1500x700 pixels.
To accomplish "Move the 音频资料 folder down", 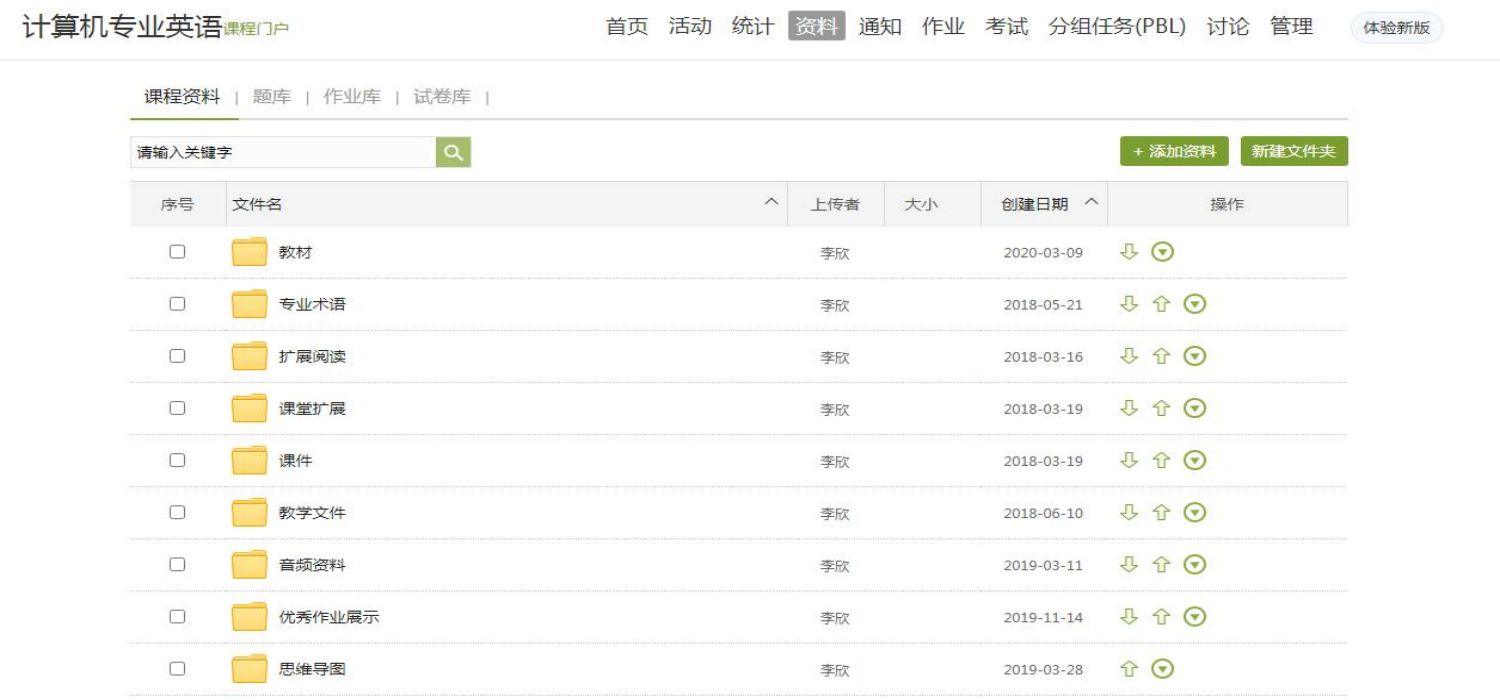I will coord(1129,565).
